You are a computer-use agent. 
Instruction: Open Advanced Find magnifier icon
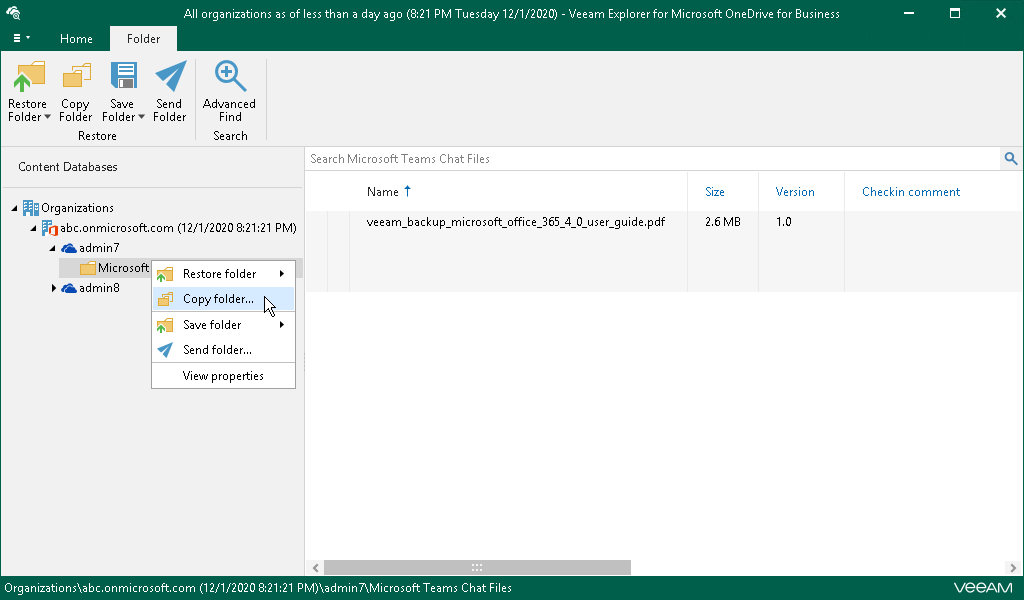coord(230,76)
